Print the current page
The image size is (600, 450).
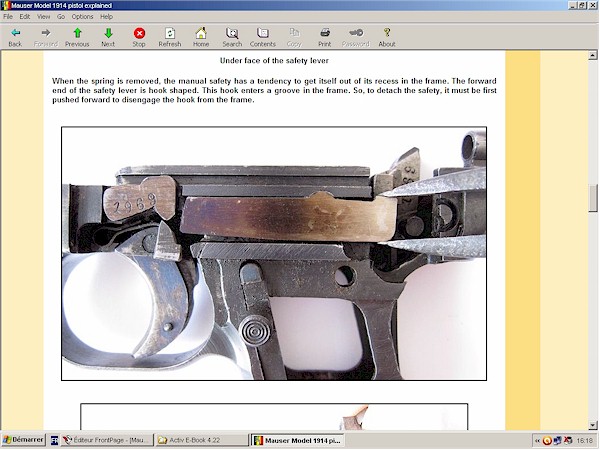click(x=325, y=37)
